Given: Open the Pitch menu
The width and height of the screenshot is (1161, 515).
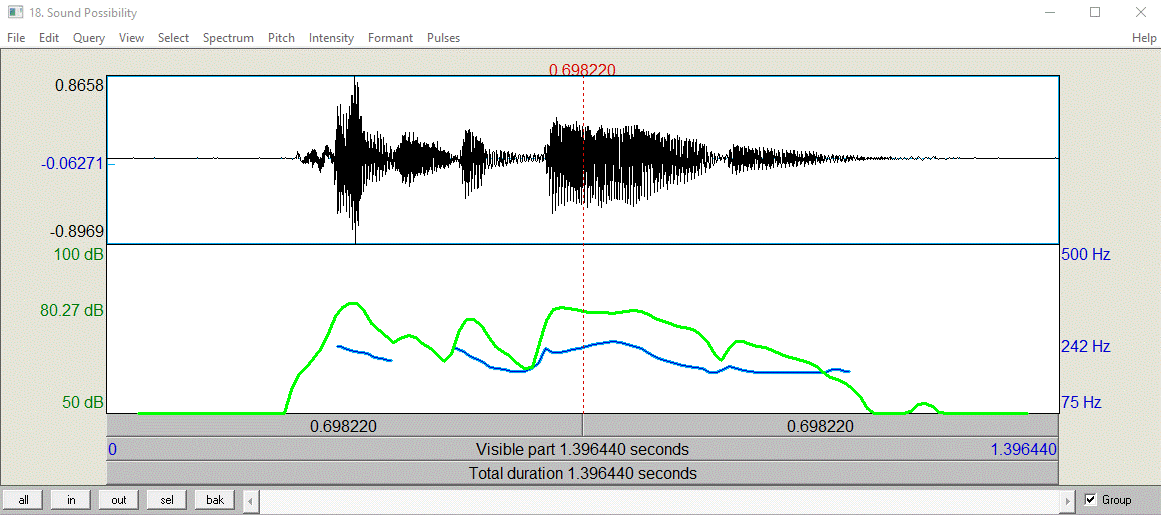Looking at the screenshot, I should pyautogui.click(x=281, y=38).
